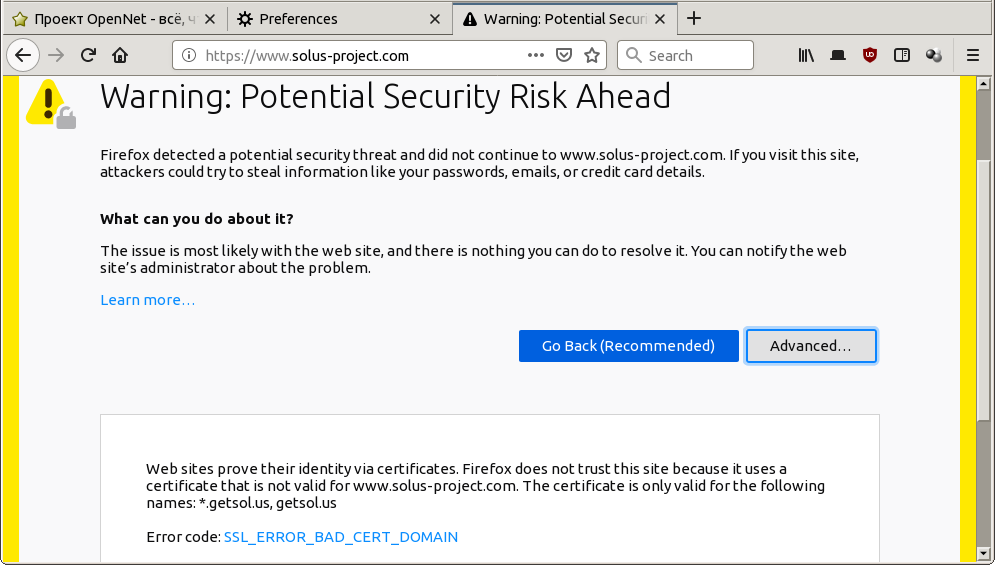The height and width of the screenshot is (565, 995).
Task: Click the Back navigation arrow
Action: (23, 55)
